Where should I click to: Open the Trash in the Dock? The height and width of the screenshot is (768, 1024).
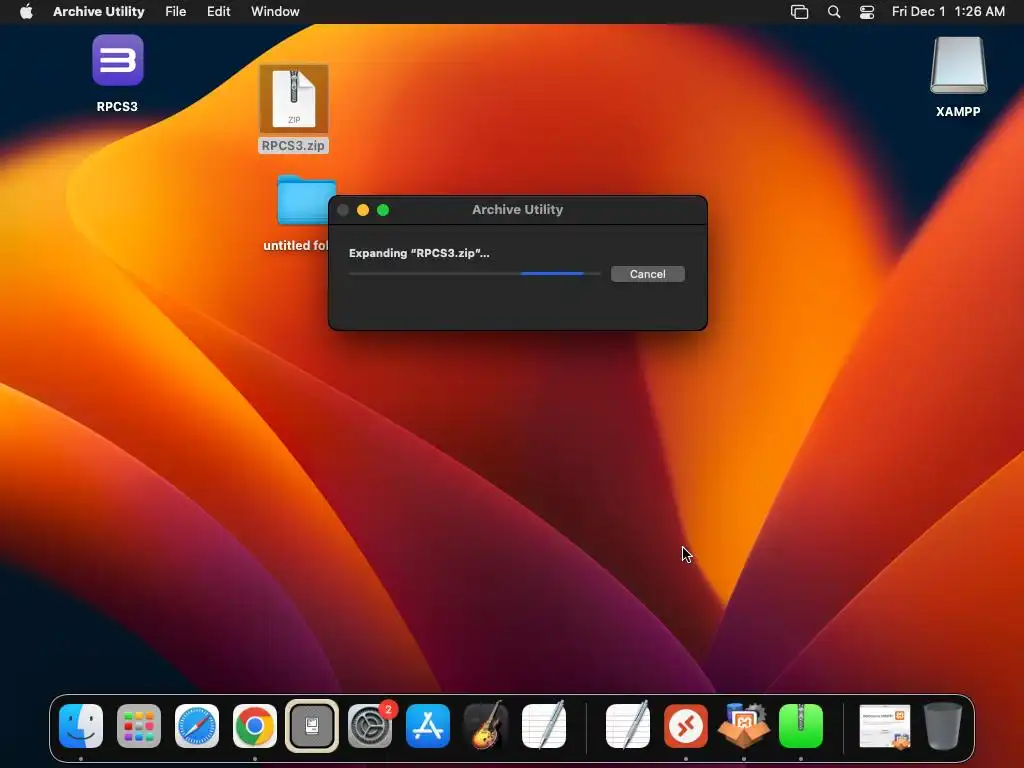pos(943,726)
